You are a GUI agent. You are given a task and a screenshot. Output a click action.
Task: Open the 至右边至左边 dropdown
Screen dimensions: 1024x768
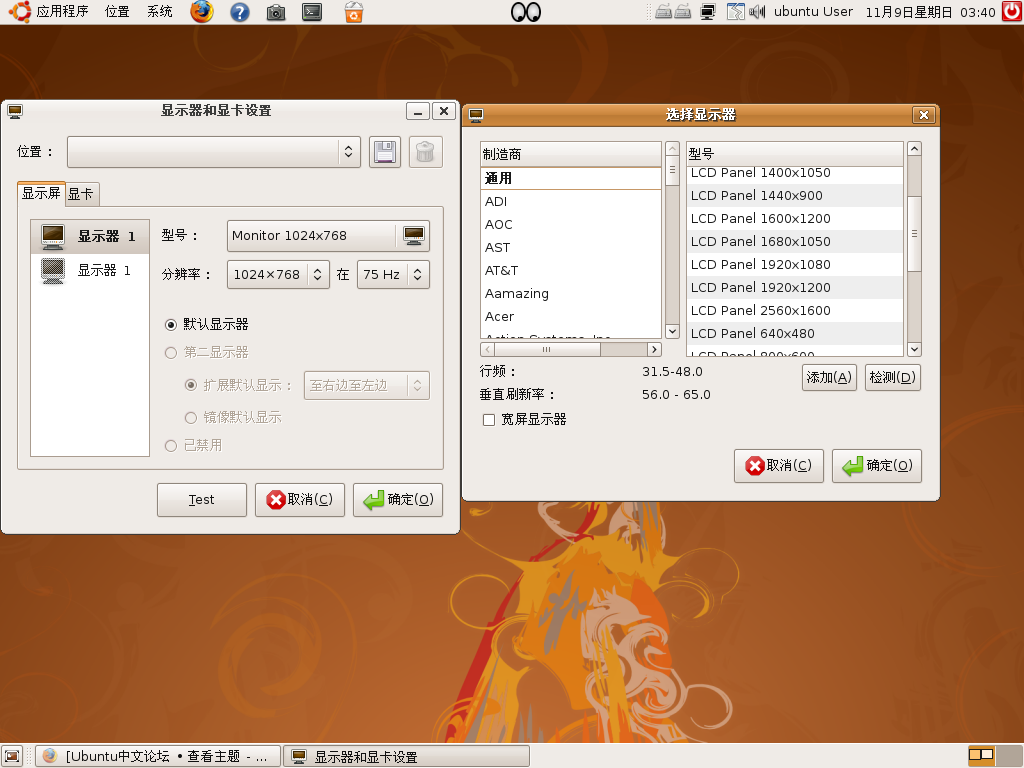(x=366, y=385)
